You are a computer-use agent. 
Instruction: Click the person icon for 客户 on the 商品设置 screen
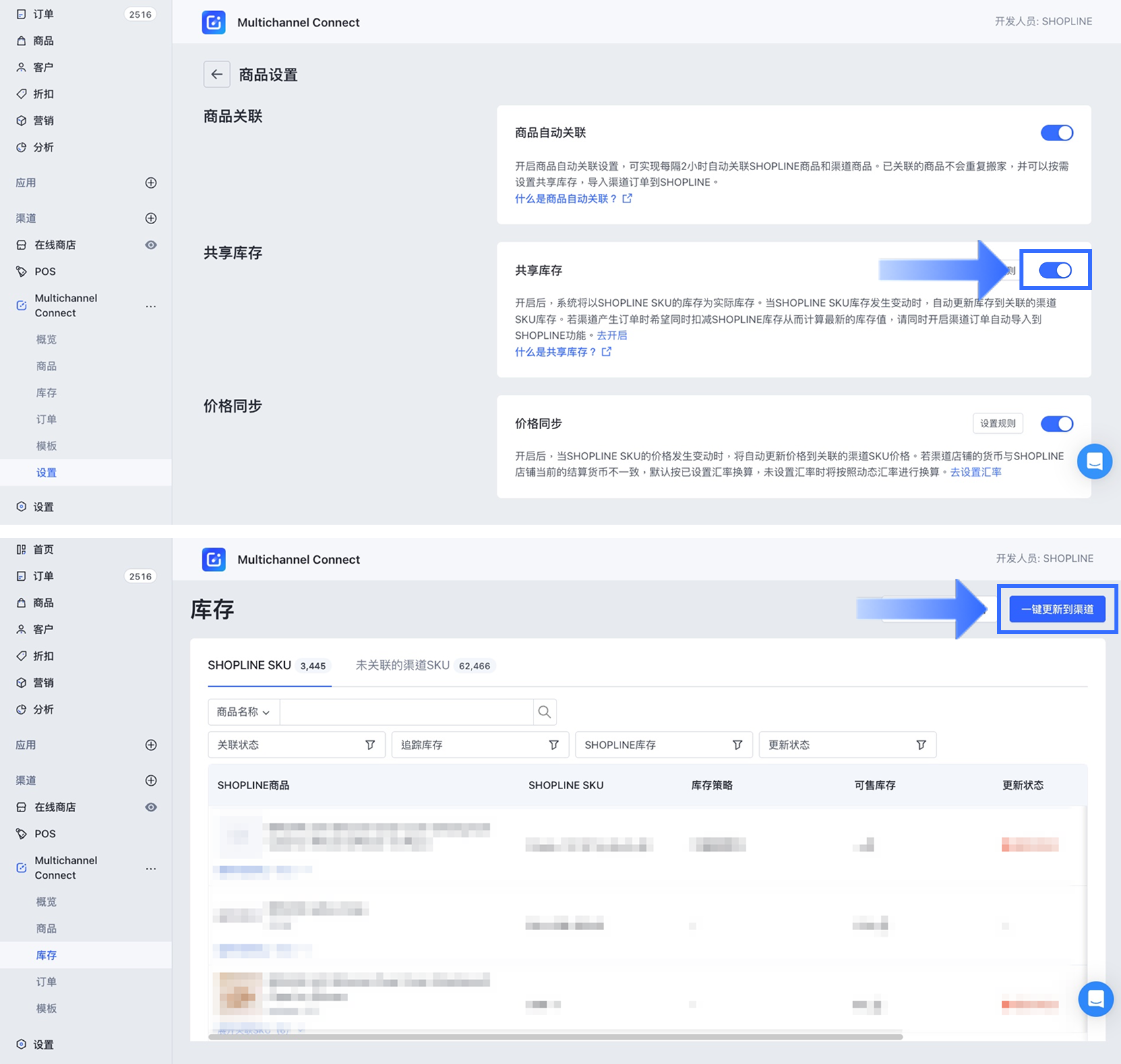click(x=22, y=67)
